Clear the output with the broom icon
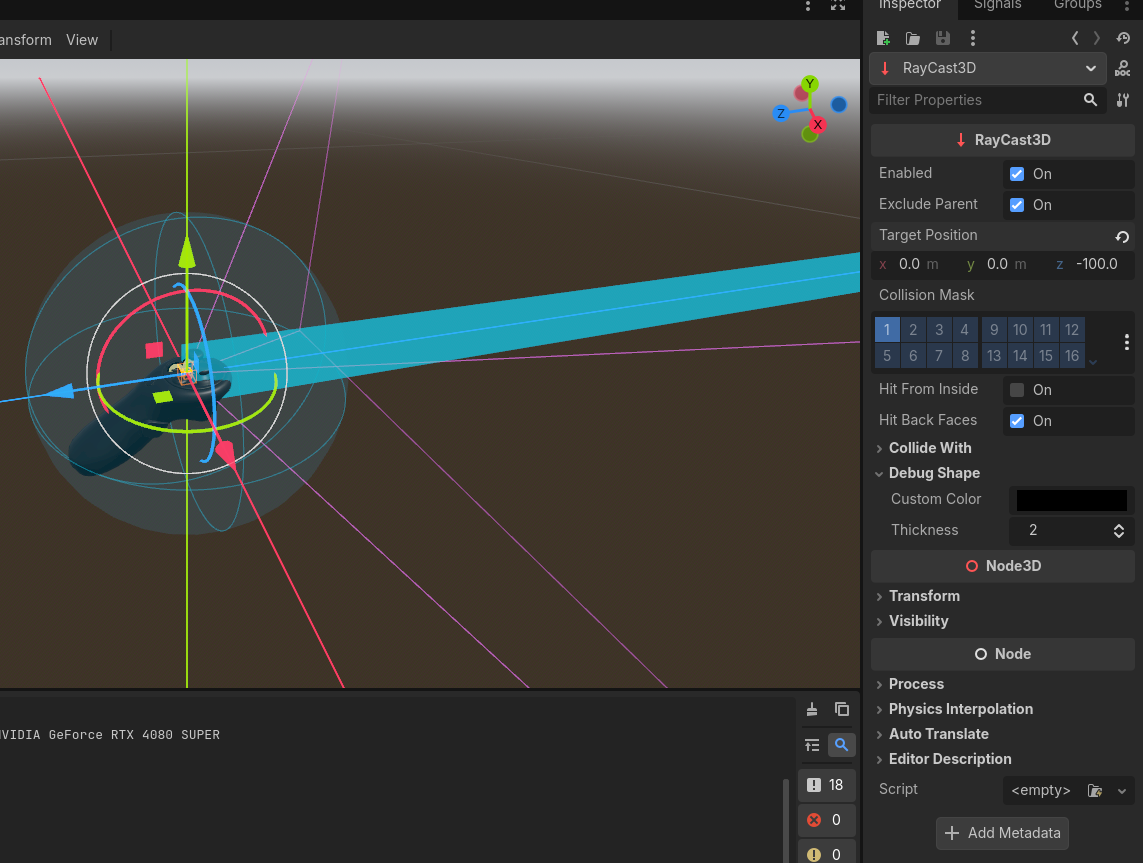This screenshot has width=1143, height=863. click(x=812, y=709)
